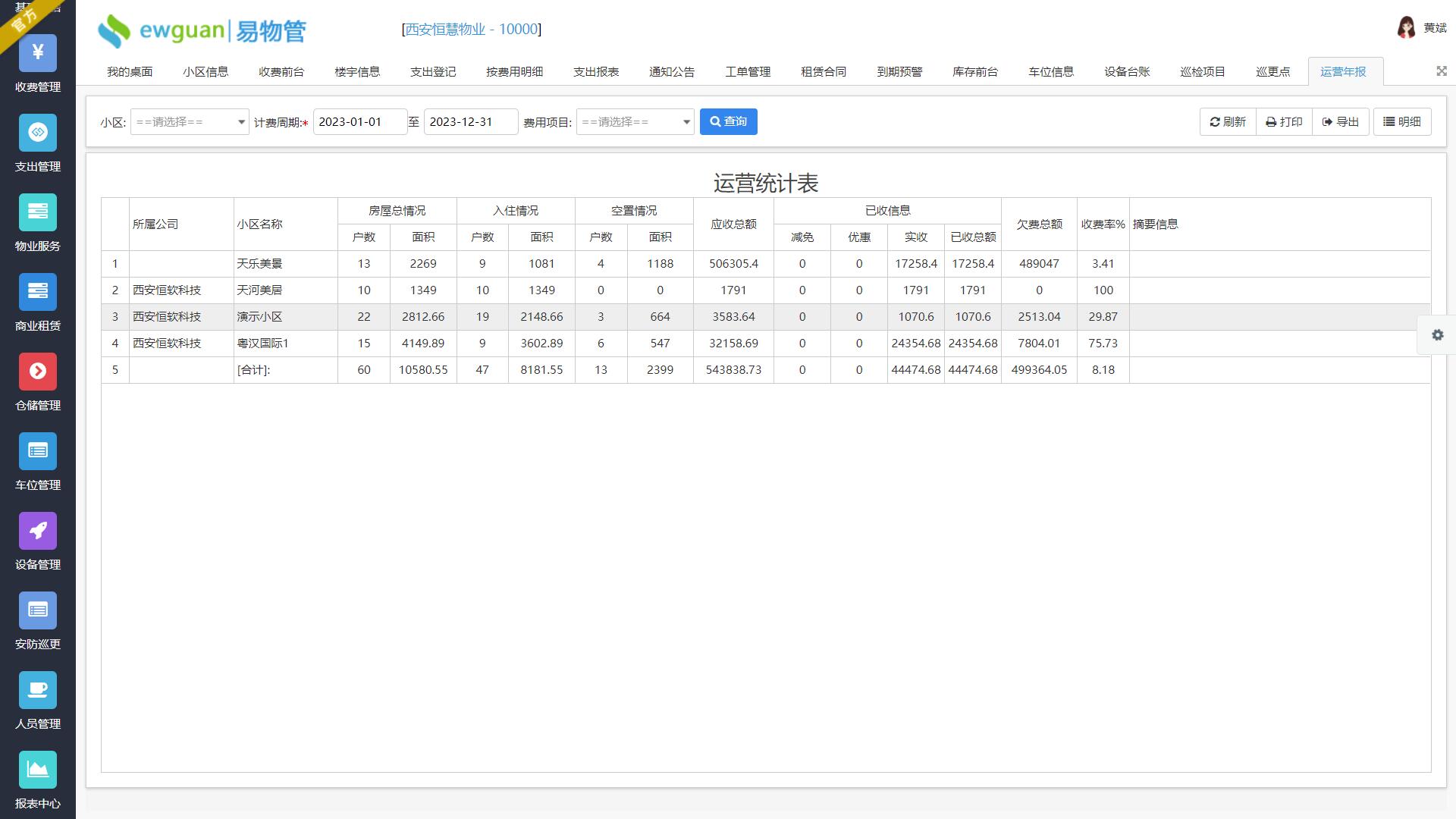Expand the 费用项目 dropdown

(635, 122)
